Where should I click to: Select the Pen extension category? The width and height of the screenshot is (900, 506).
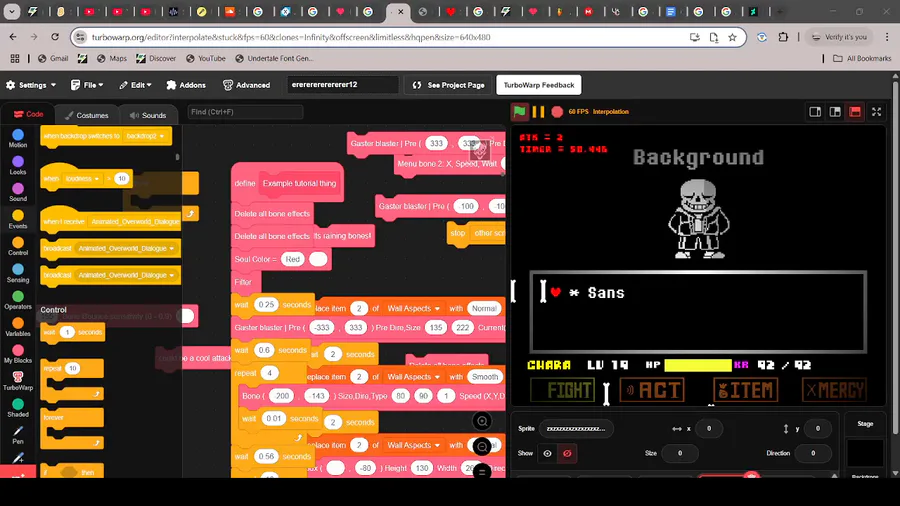18,434
